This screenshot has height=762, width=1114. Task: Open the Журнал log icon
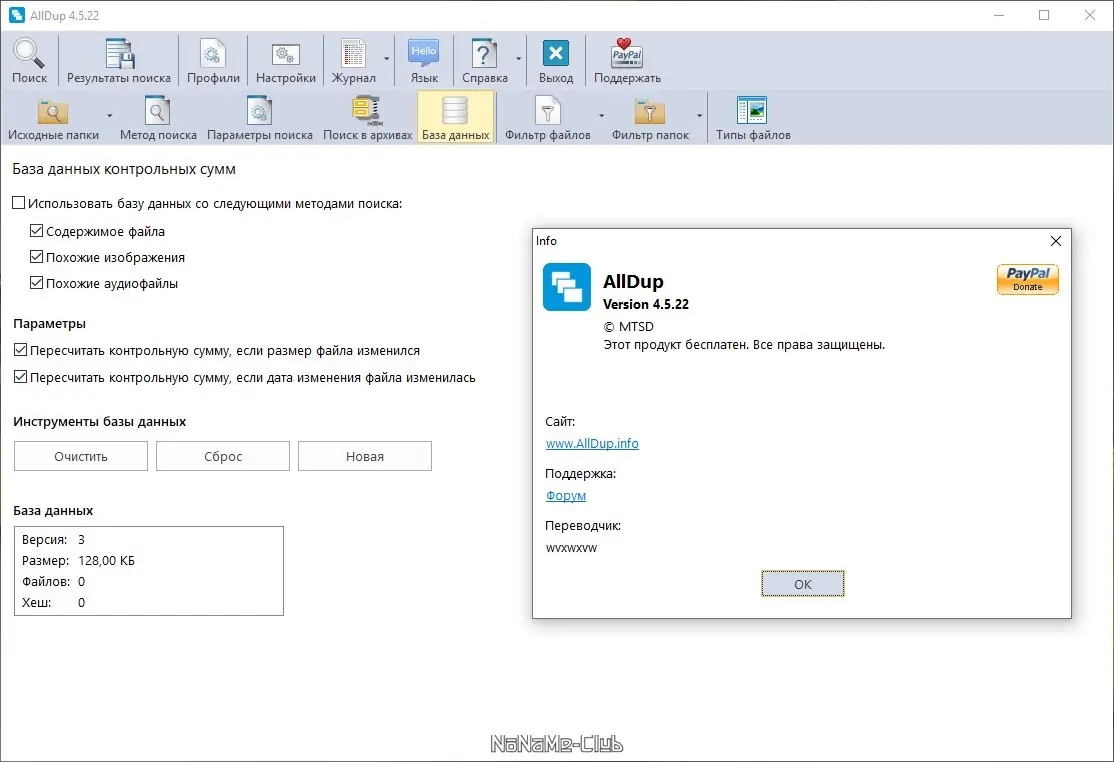[353, 60]
